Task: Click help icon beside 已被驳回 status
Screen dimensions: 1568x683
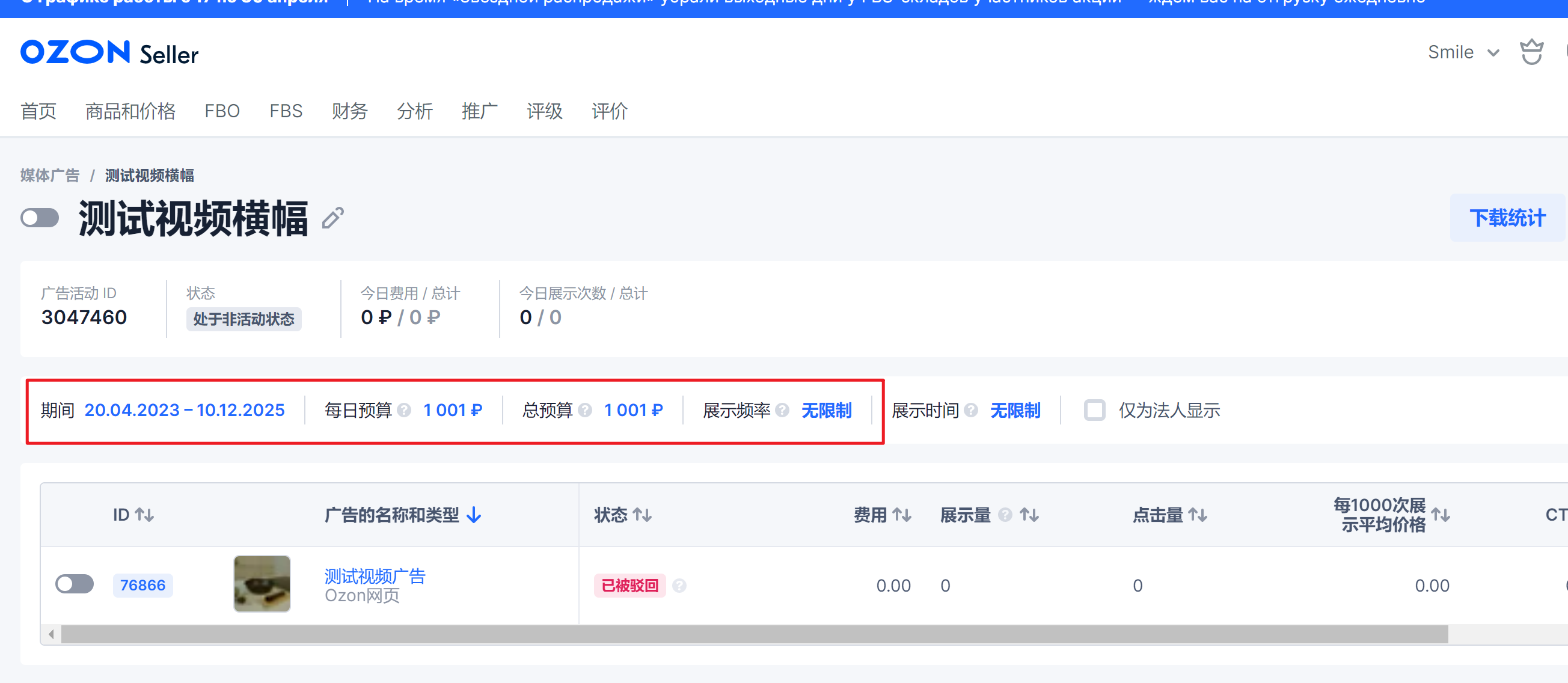Action: (x=679, y=586)
